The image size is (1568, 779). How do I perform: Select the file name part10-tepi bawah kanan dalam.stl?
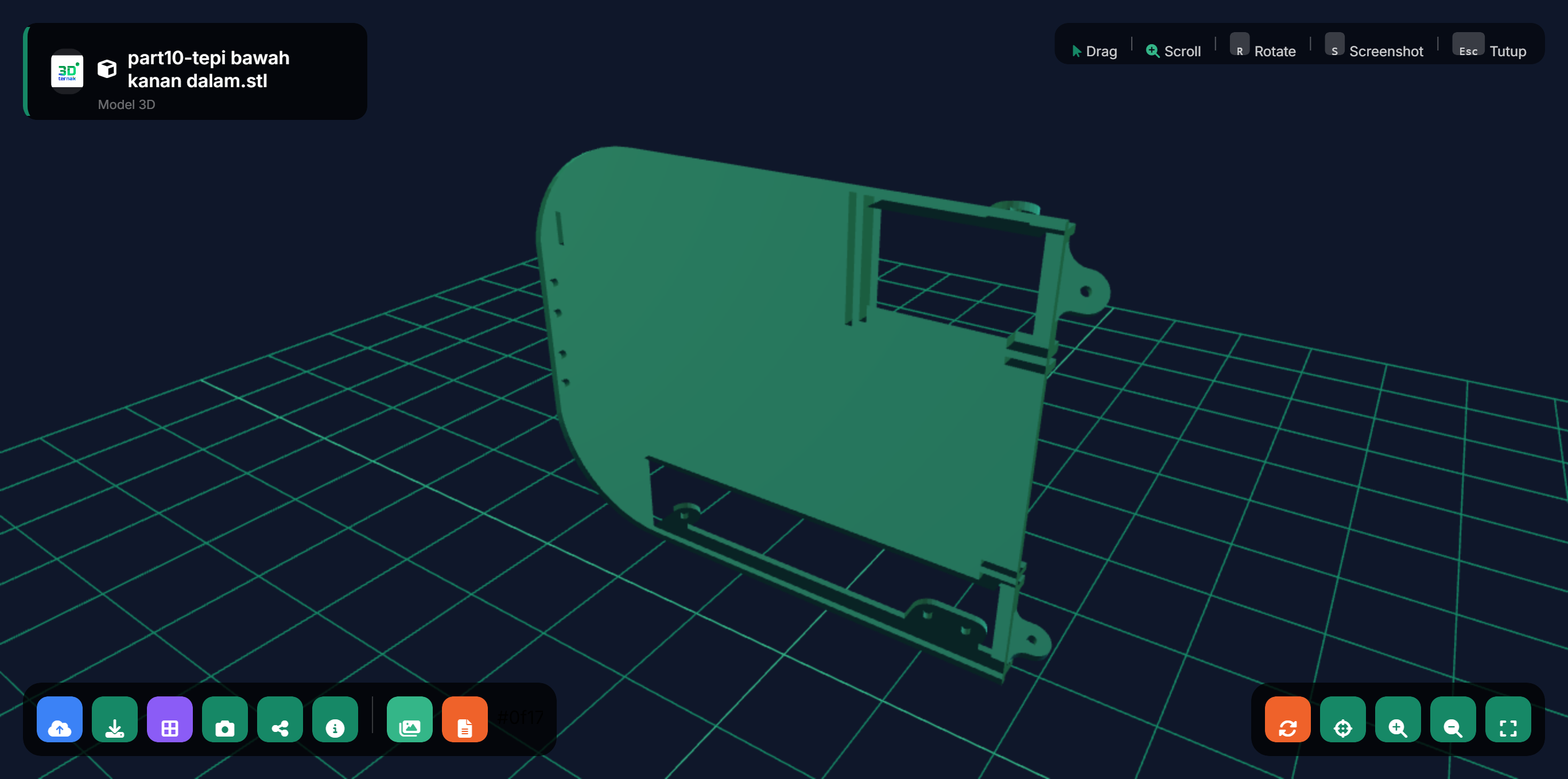click(x=208, y=69)
